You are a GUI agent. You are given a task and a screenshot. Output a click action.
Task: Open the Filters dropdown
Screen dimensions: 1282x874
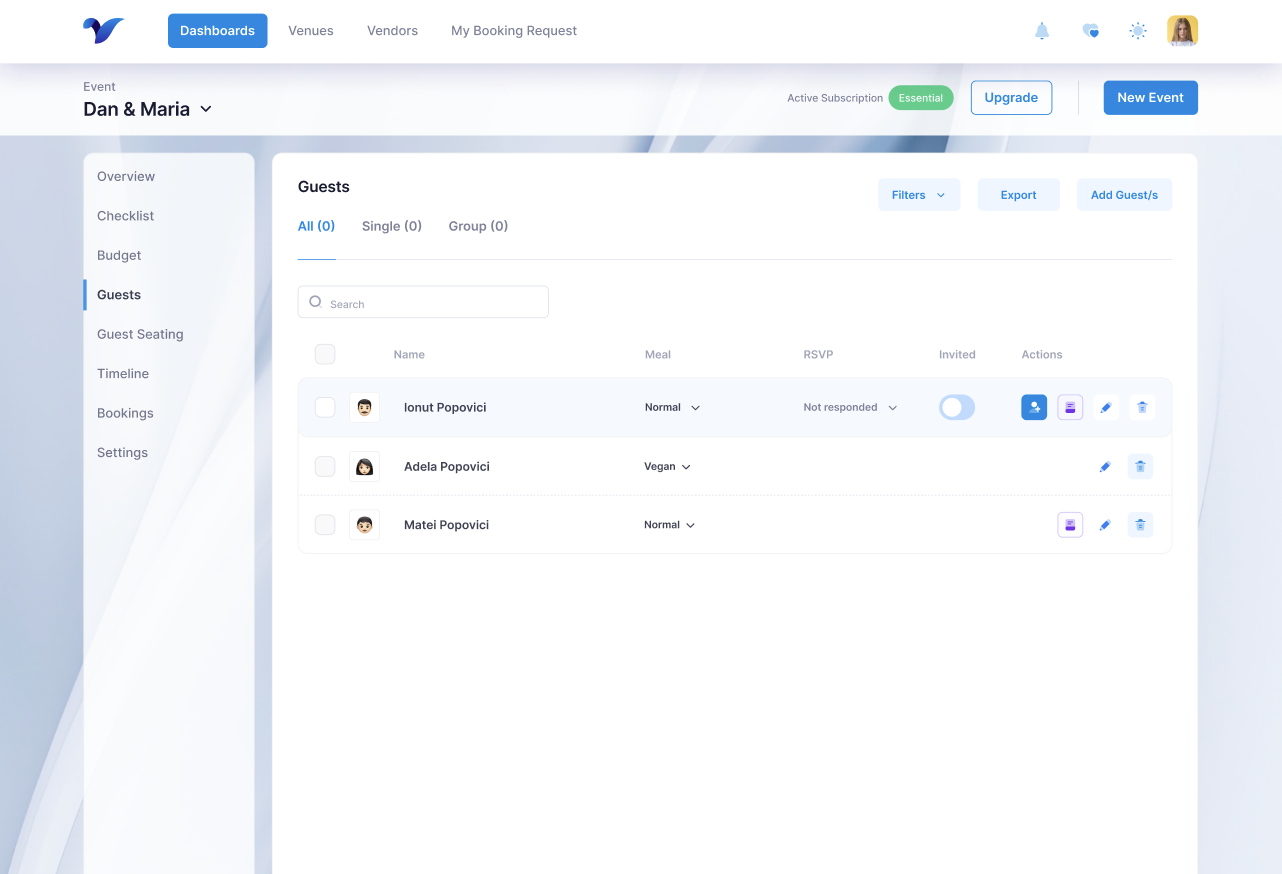[918, 195]
